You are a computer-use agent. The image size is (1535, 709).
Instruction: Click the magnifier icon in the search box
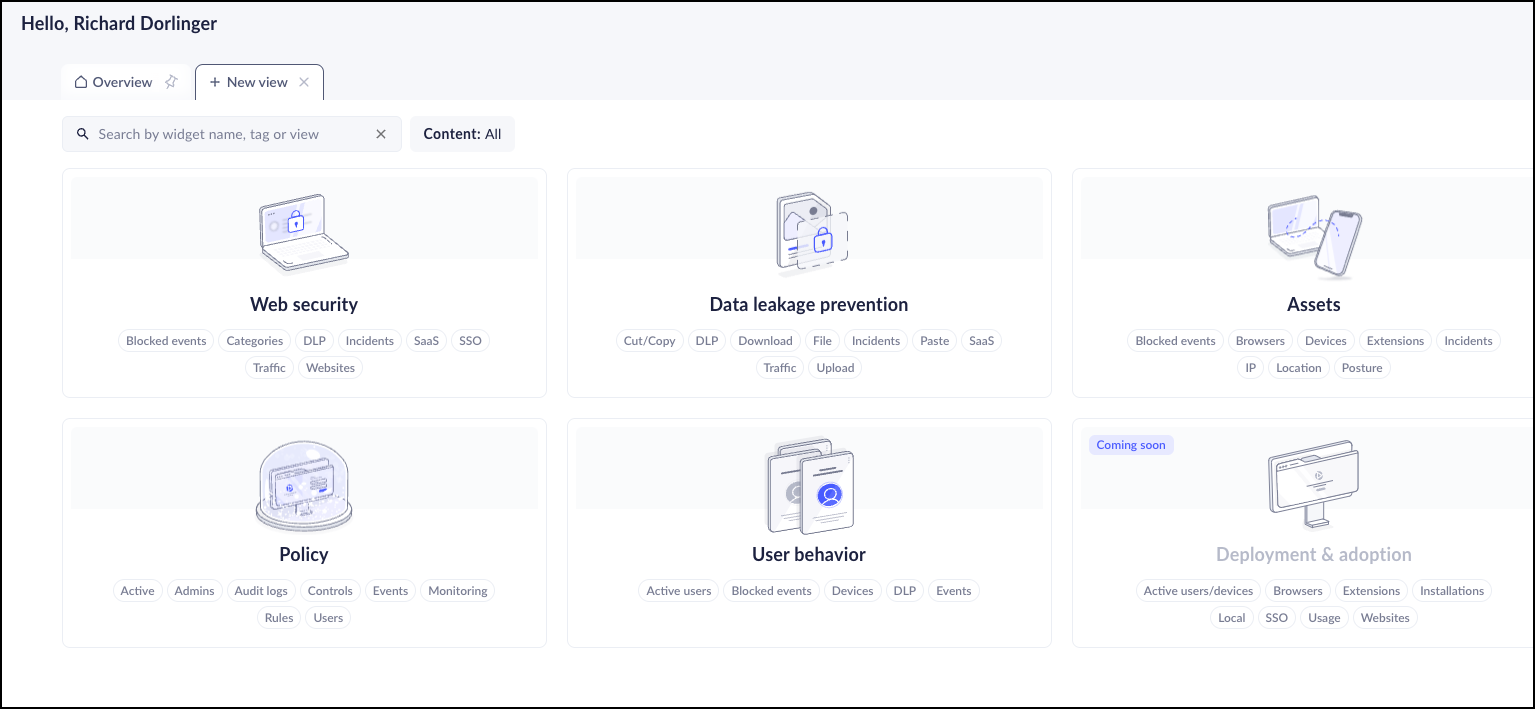(83, 134)
